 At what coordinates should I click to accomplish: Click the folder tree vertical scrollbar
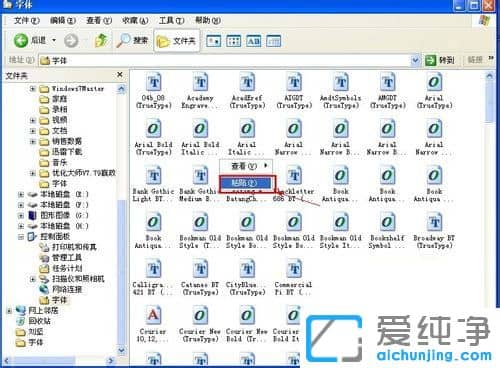[121, 219]
